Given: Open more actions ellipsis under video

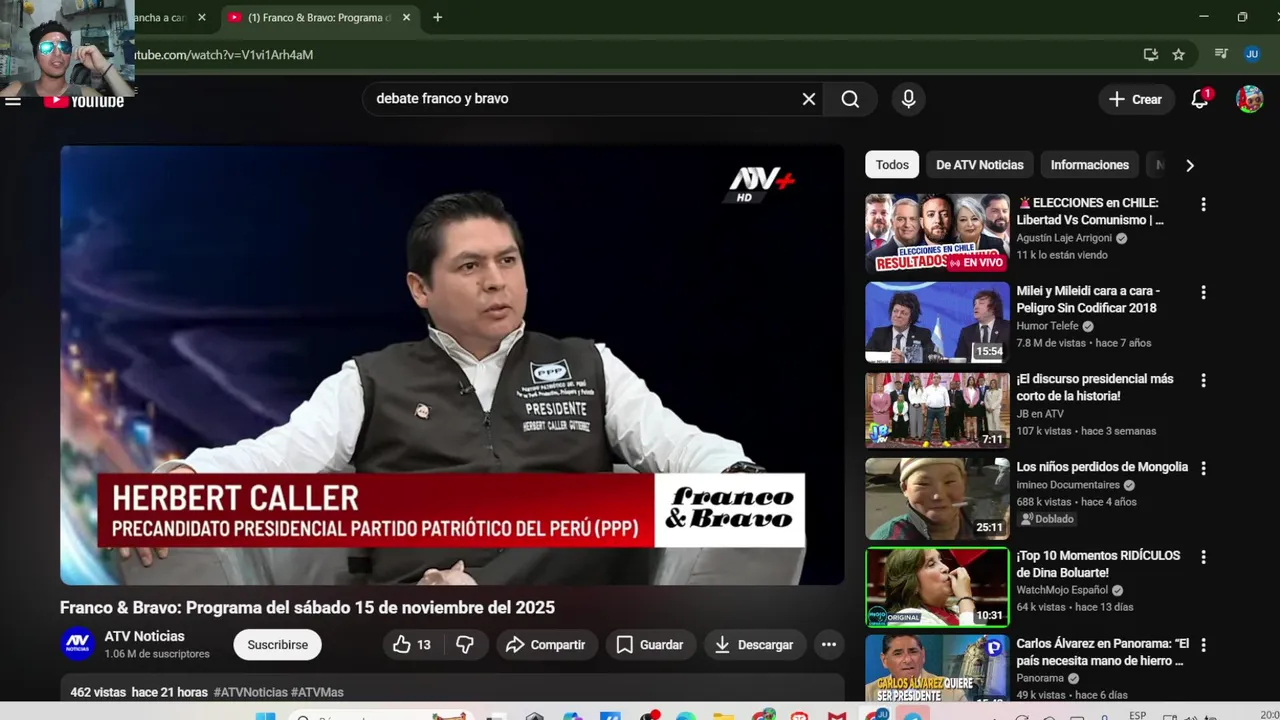Looking at the screenshot, I should tap(829, 645).
